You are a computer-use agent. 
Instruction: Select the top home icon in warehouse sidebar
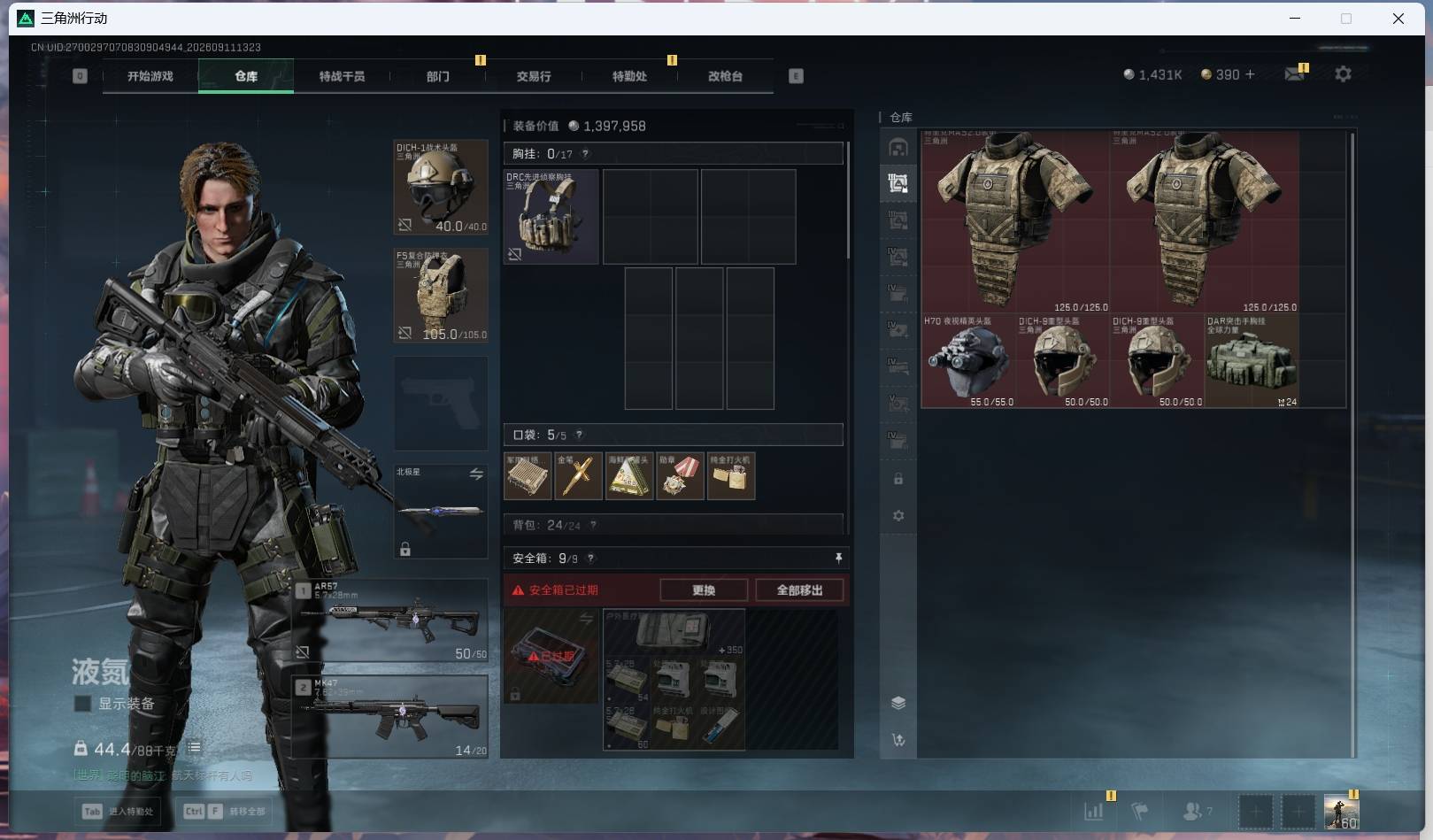point(898,148)
